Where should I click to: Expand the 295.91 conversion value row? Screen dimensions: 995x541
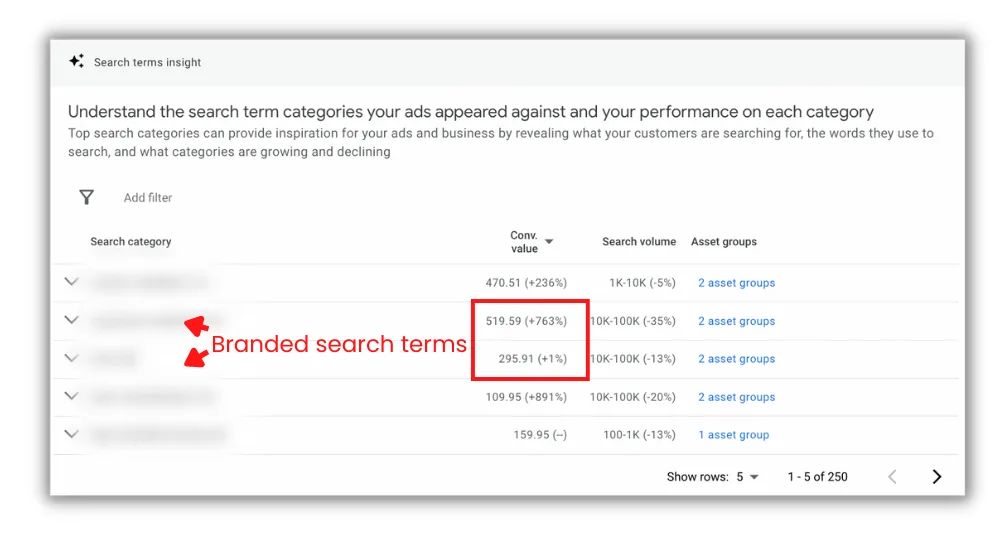pyautogui.click(x=72, y=358)
